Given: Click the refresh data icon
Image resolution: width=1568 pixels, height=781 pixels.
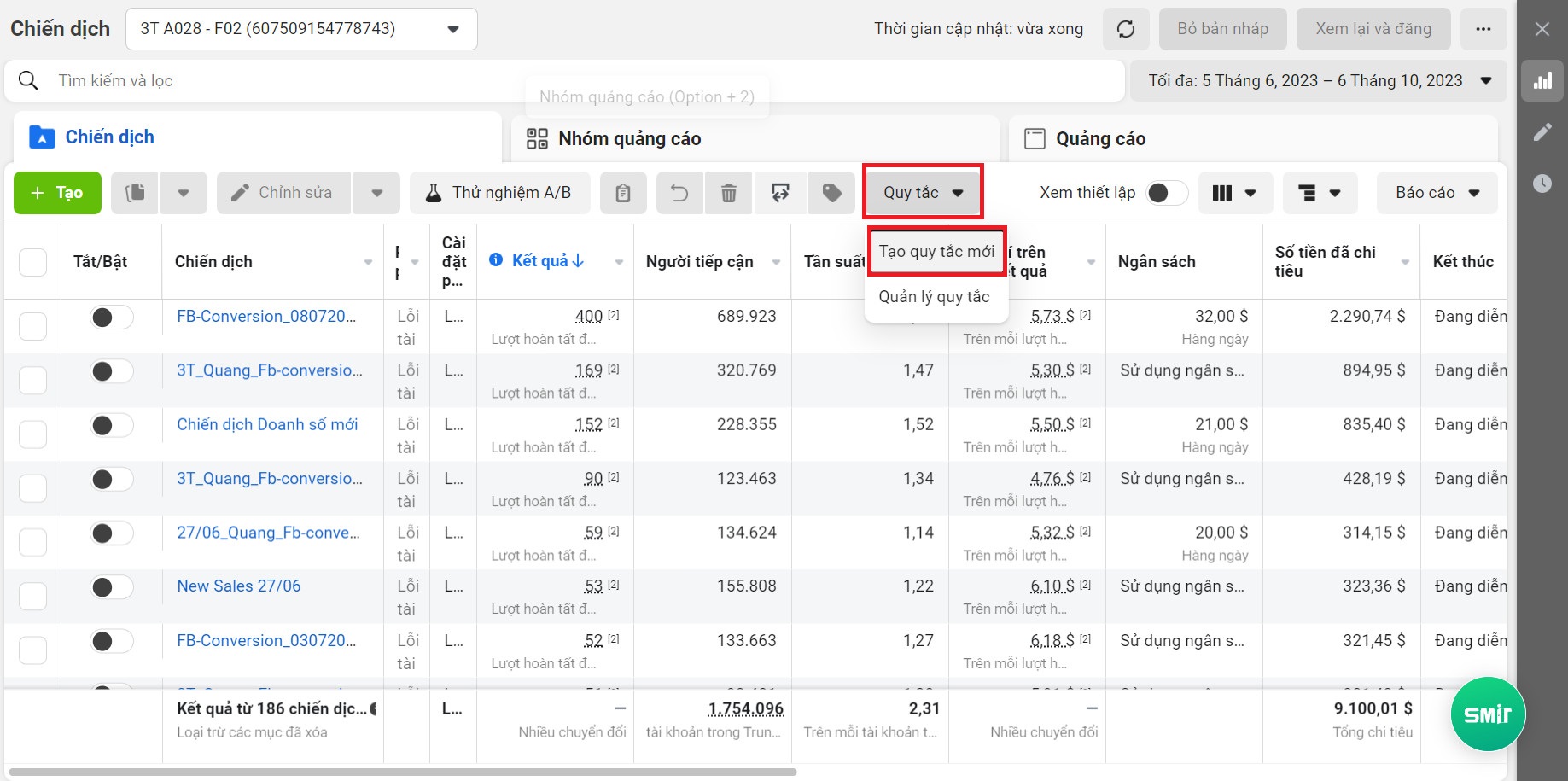Looking at the screenshot, I should pyautogui.click(x=1126, y=29).
